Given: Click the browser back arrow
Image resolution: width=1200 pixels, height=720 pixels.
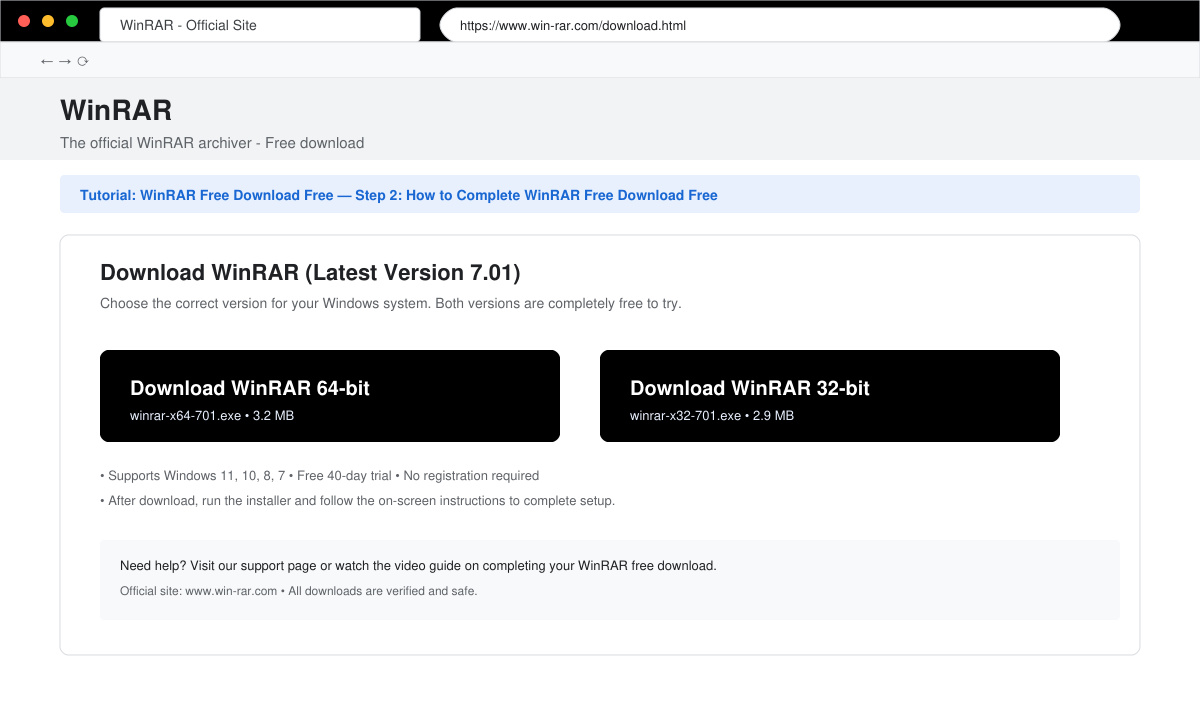Looking at the screenshot, I should (46, 61).
